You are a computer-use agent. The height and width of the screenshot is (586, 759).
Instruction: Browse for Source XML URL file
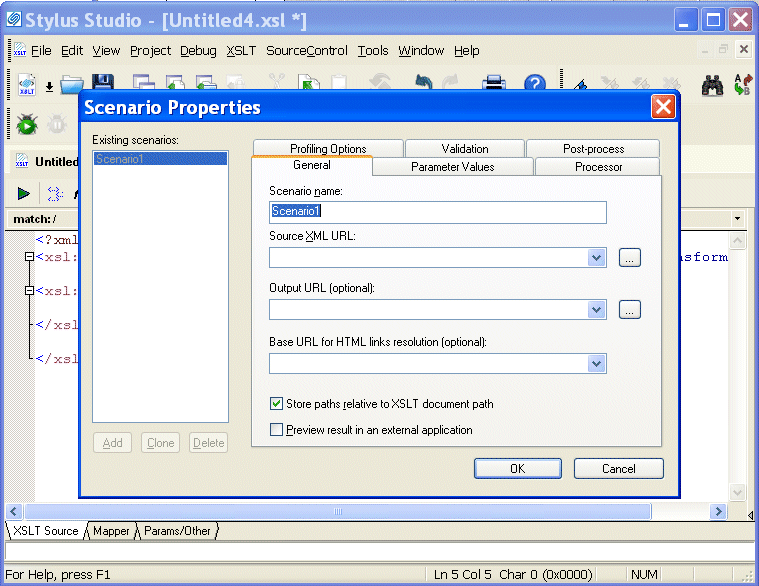(x=629, y=258)
